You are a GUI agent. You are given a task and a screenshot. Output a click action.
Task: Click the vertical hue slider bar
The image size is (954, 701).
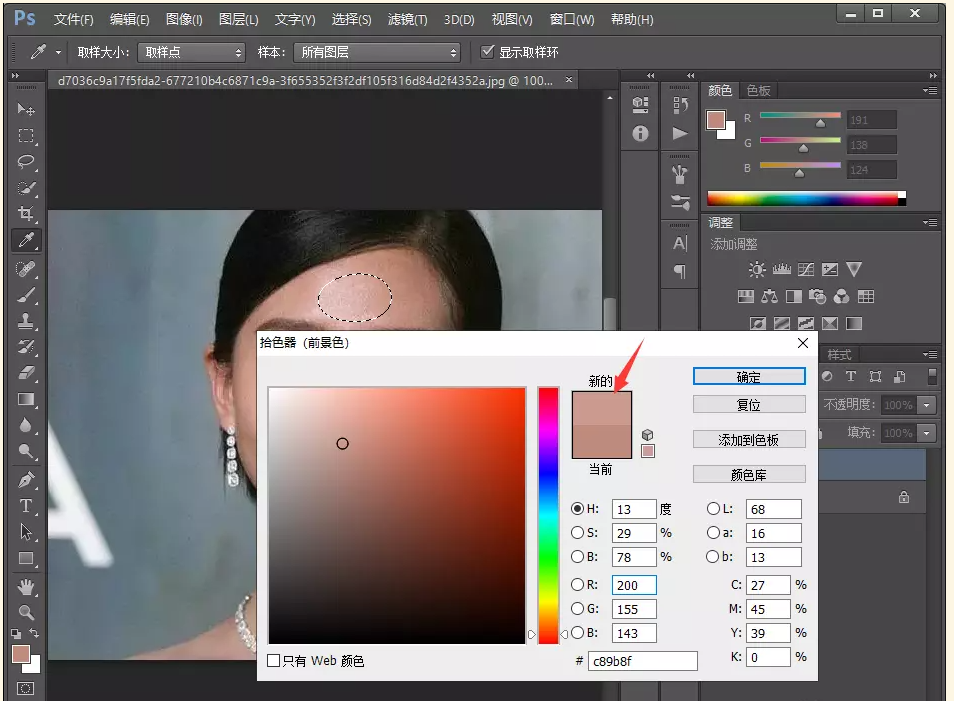click(548, 514)
